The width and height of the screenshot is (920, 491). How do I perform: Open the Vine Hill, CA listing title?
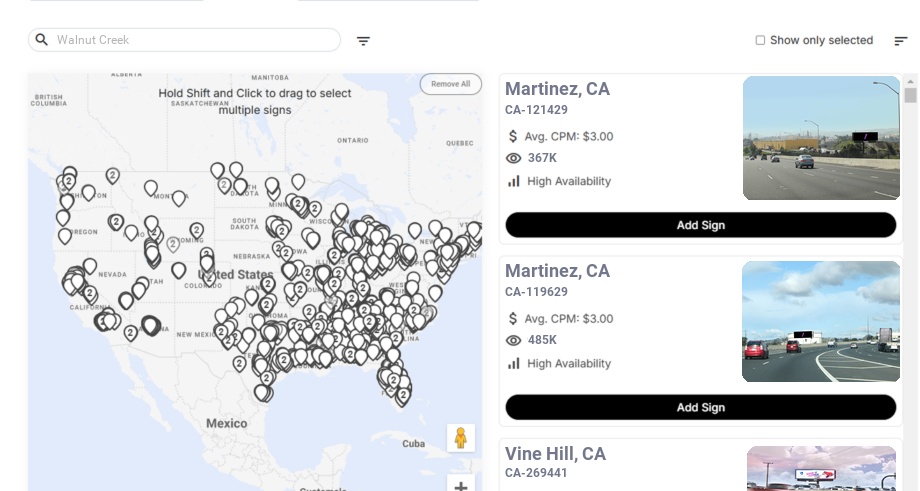coord(555,454)
